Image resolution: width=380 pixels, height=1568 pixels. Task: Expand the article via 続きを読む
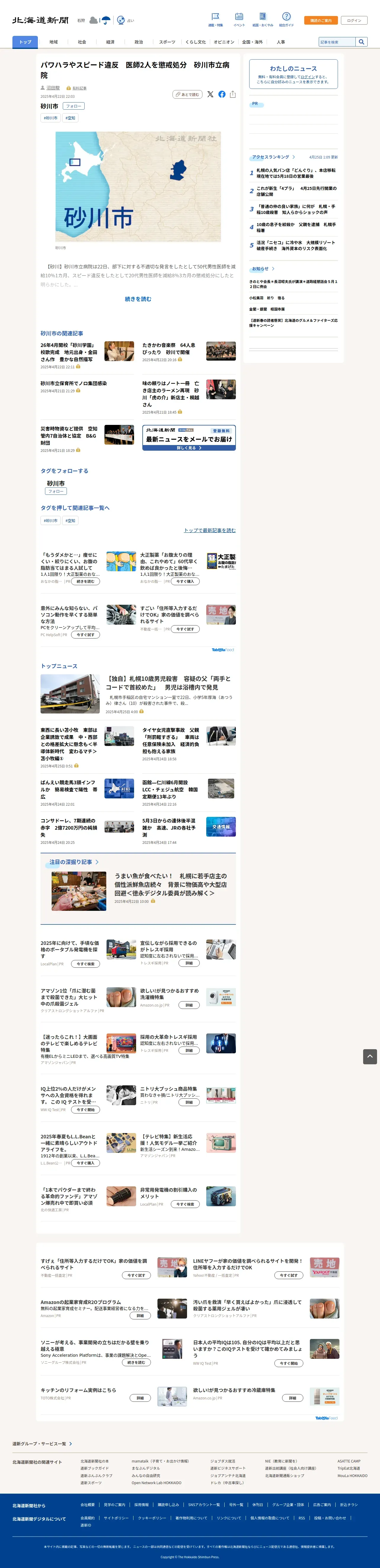(x=138, y=299)
